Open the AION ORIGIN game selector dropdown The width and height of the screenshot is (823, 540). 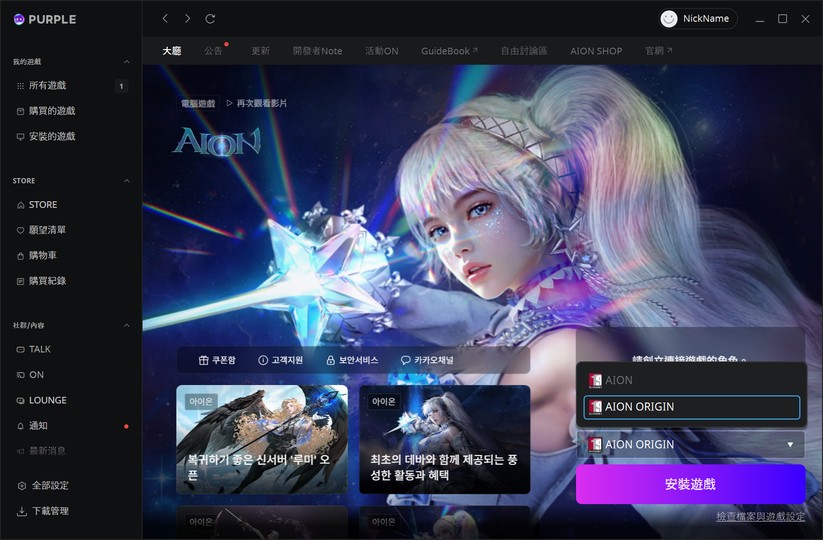691,444
